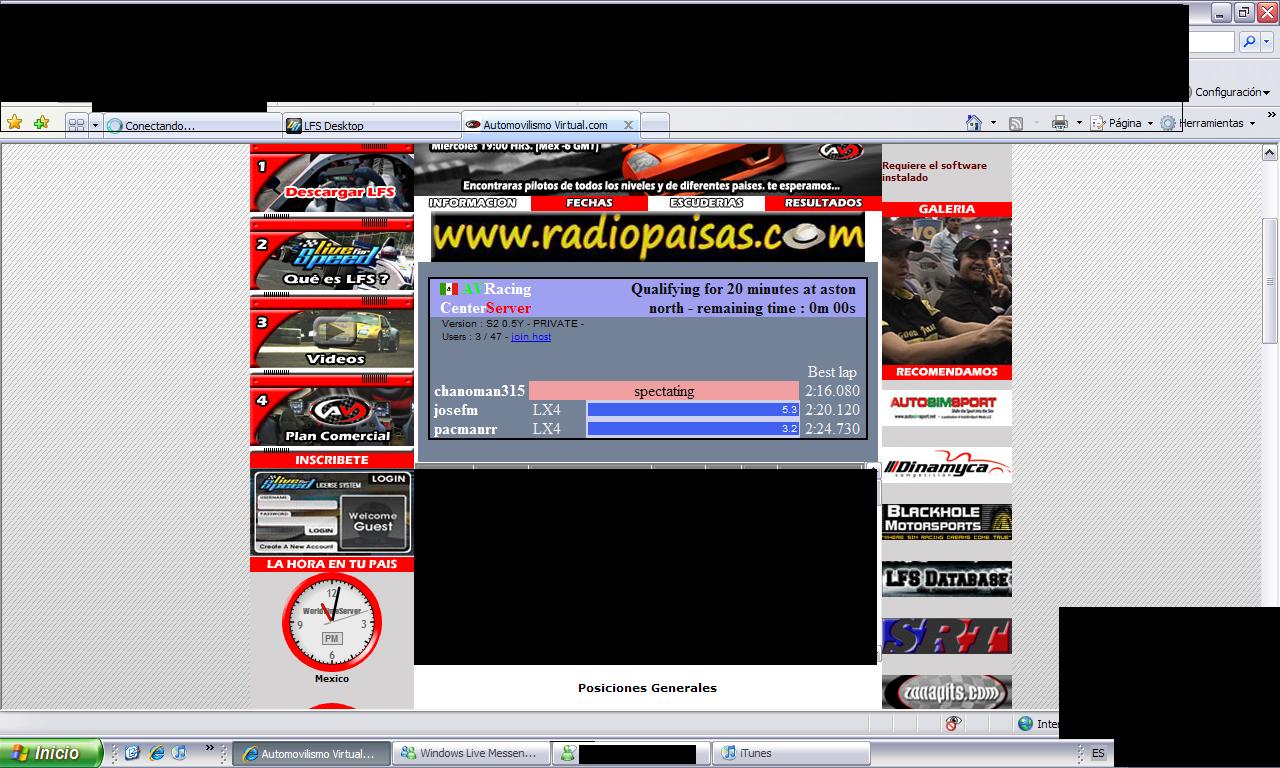Expand hidden Quick Launch icons chevron
Viewport: 1280px width, 768px height.
pyautogui.click(x=209, y=748)
